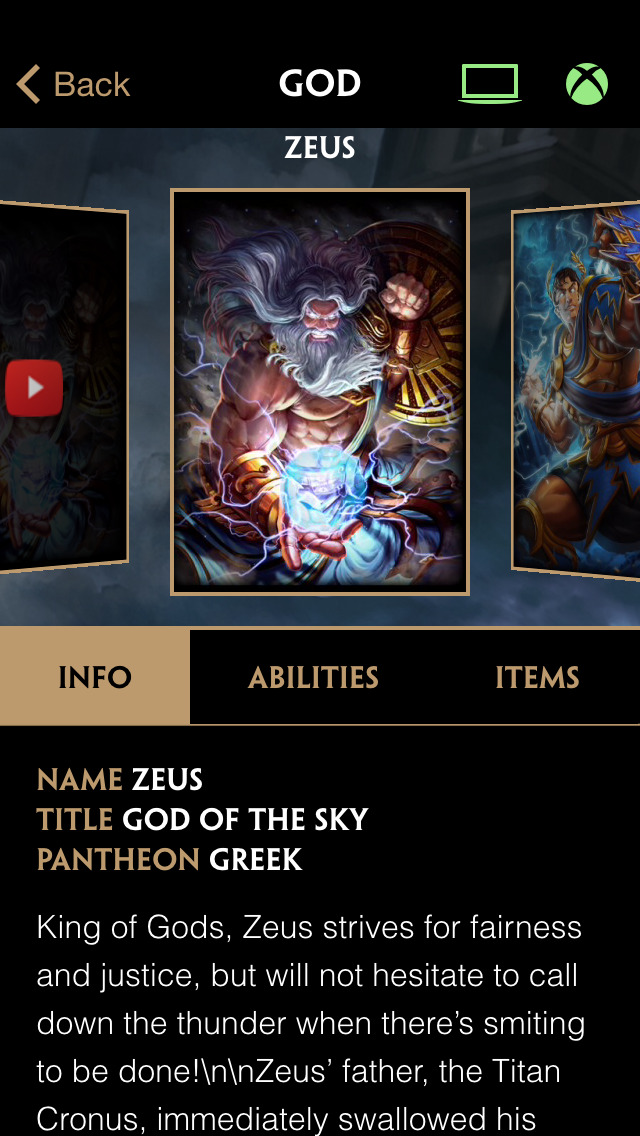Image resolution: width=640 pixels, height=1136 pixels.
Task: Click the GOD OF THE SKY title line
Action: coord(202,819)
